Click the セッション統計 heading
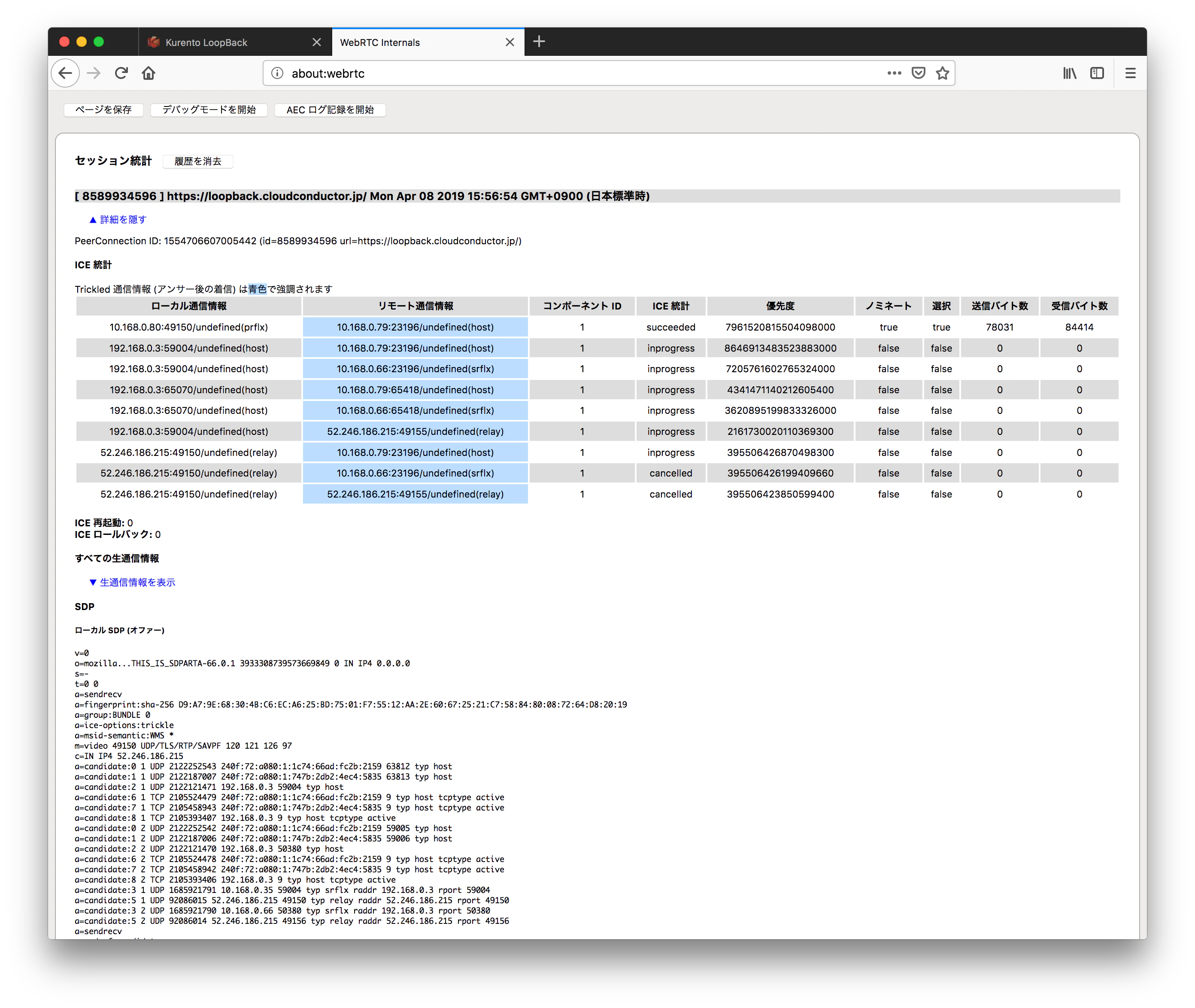The width and height of the screenshot is (1195, 1008). tap(113, 161)
